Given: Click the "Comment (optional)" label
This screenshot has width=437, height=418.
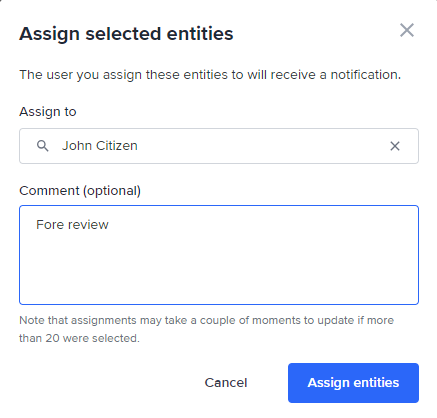Looking at the screenshot, I should pos(80,191).
